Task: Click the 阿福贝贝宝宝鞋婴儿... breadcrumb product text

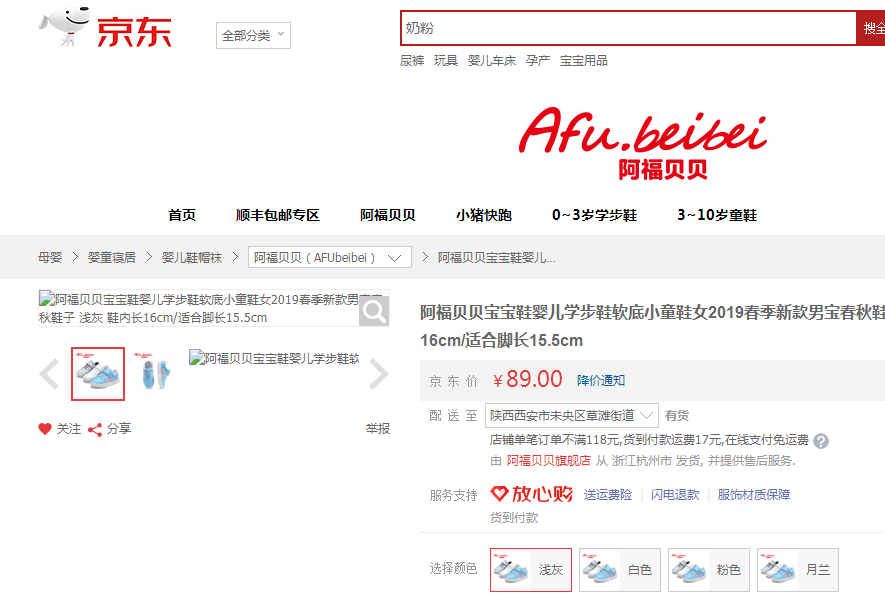Action: (497, 258)
